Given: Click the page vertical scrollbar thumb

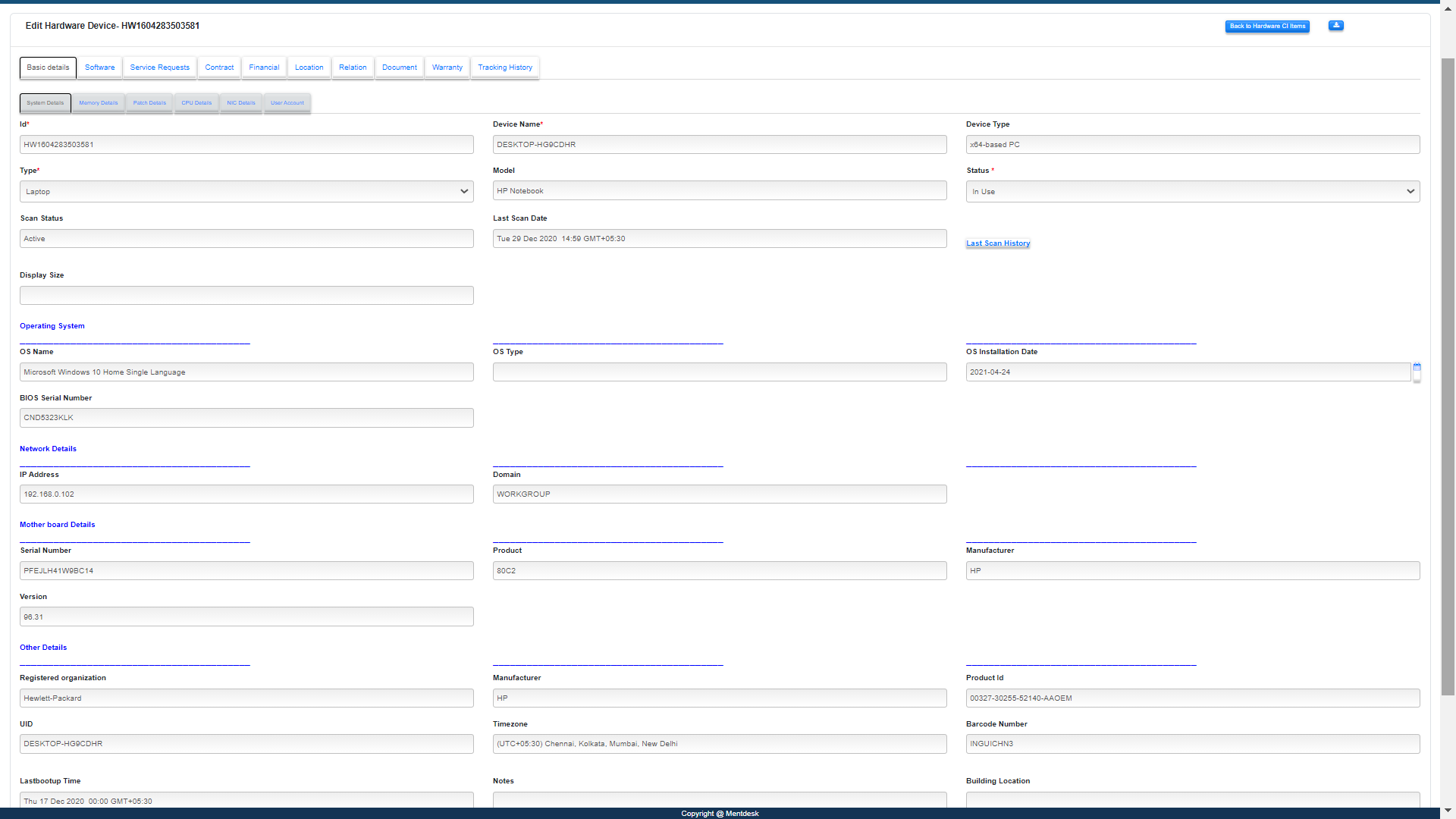Looking at the screenshot, I should coord(1448,376).
